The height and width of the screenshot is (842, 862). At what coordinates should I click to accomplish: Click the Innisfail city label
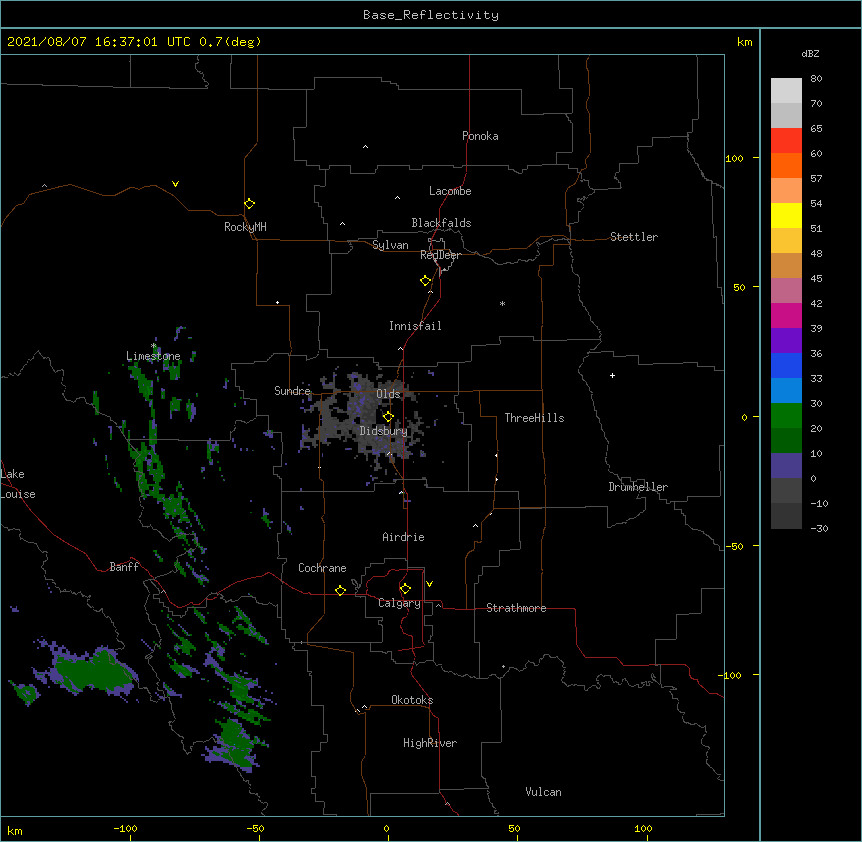[415, 326]
